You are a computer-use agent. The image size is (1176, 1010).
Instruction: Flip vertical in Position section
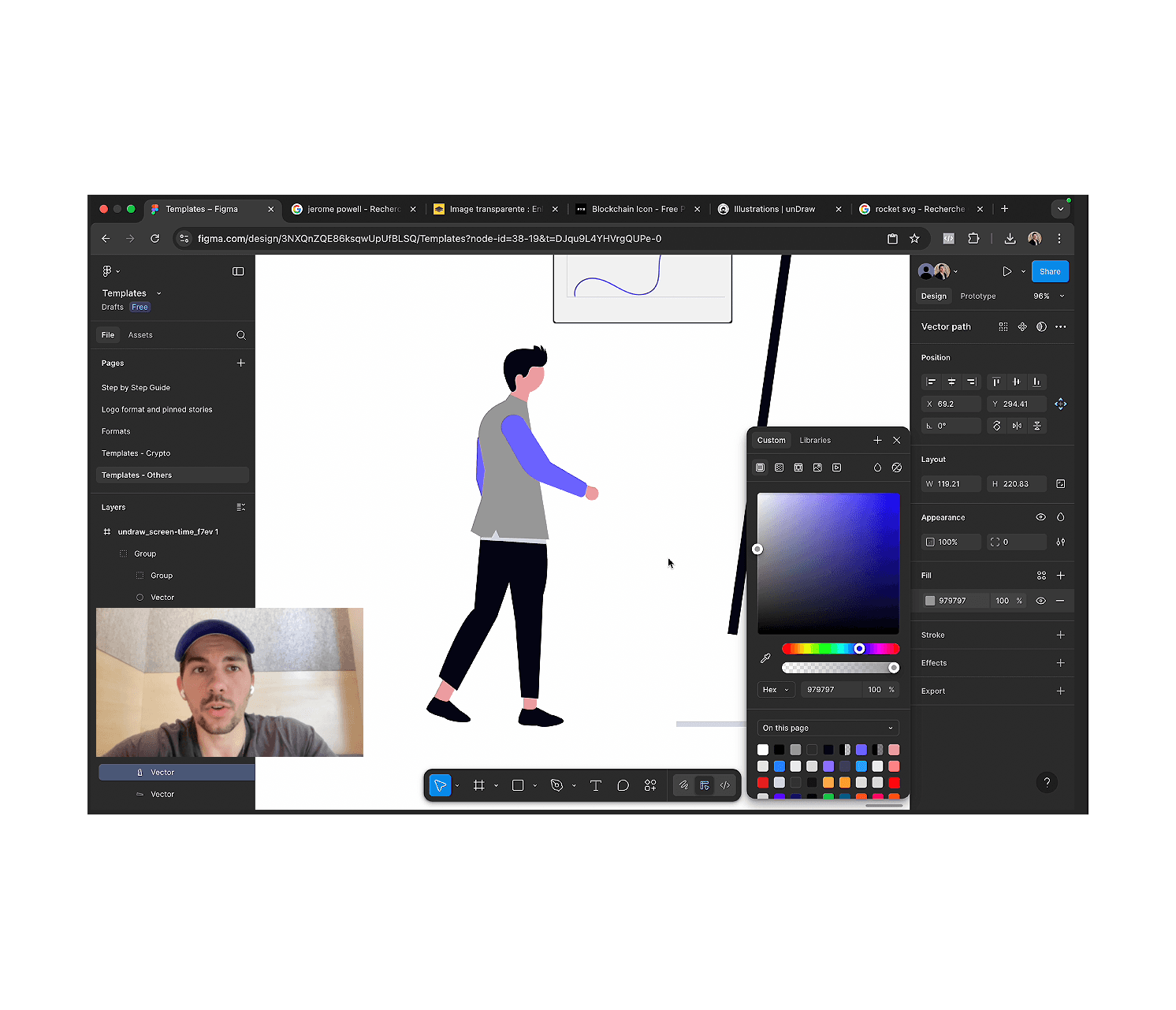click(x=1037, y=426)
